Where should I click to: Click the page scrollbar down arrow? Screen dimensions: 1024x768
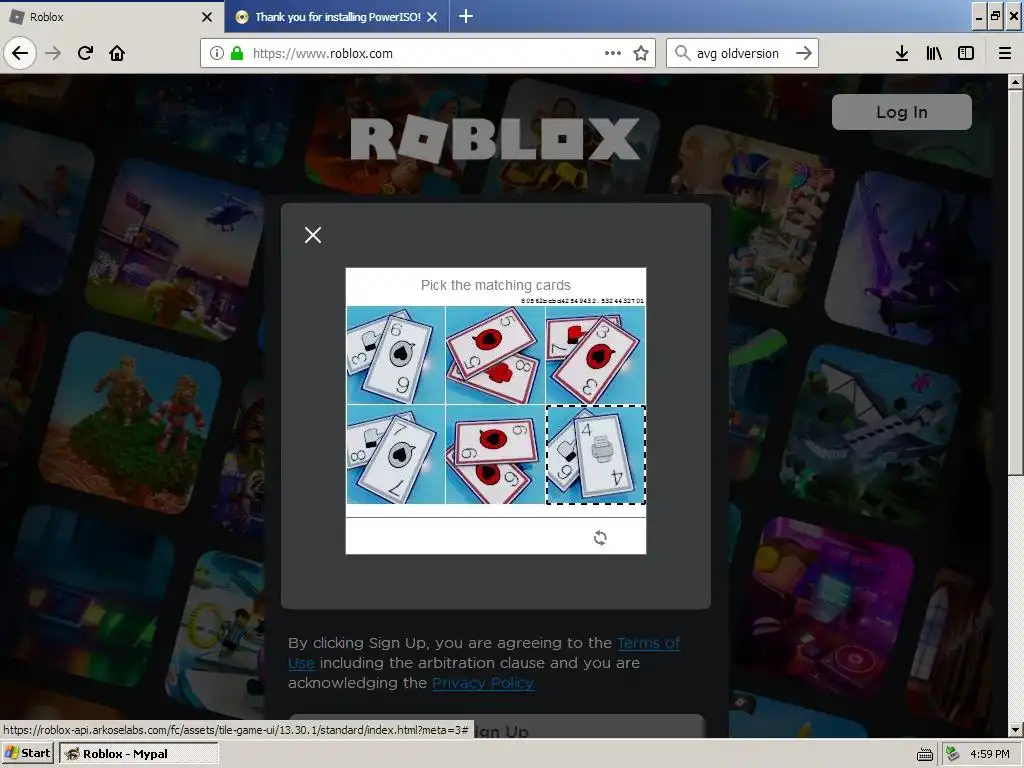coord(1015,729)
